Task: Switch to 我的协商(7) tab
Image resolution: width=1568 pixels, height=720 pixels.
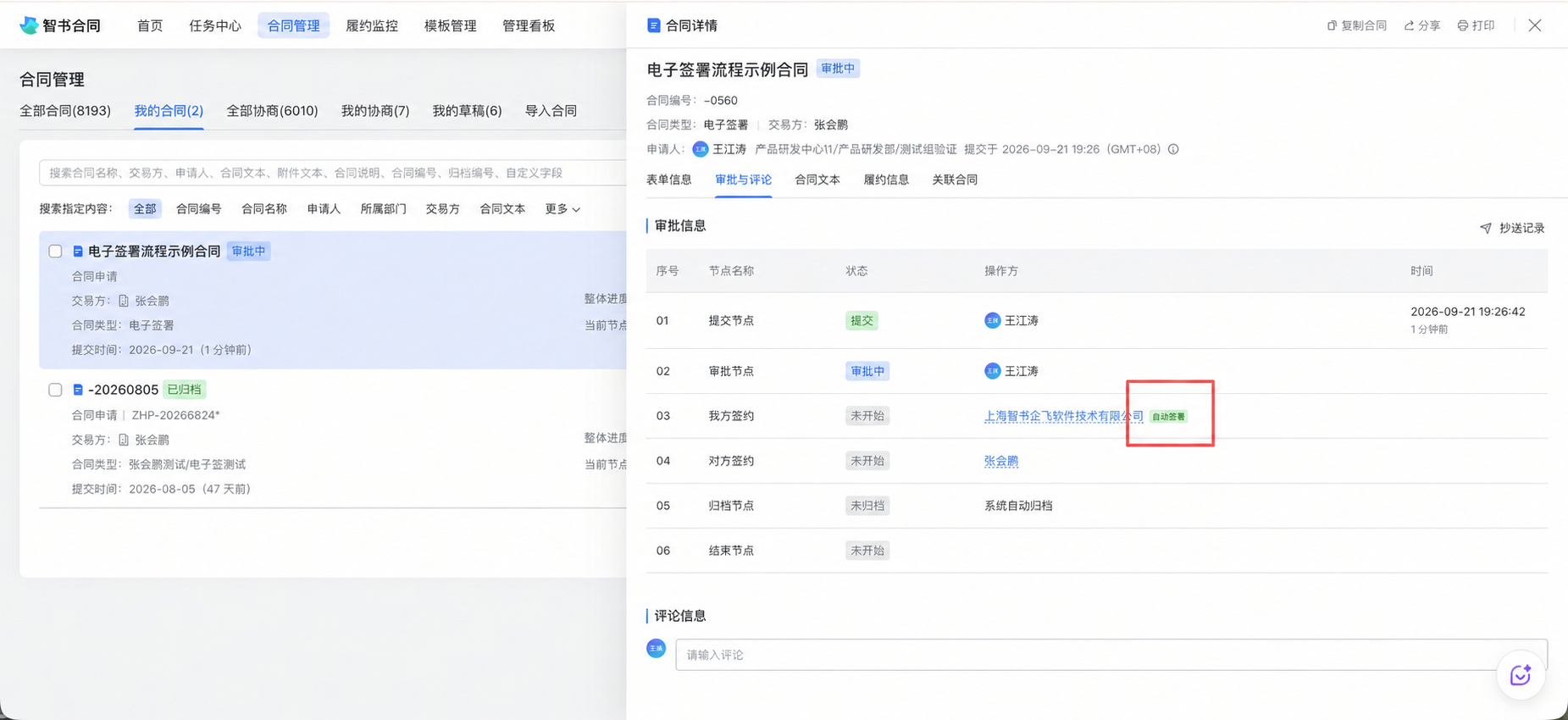Action: [375, 111]
